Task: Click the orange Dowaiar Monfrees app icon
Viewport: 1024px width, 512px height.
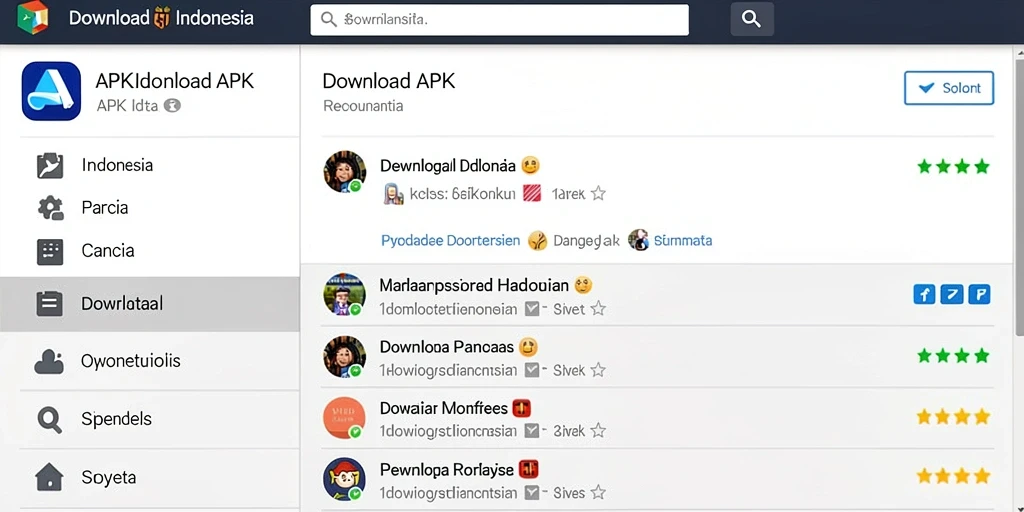Action: pyautogui.click(x=345, y=417)
